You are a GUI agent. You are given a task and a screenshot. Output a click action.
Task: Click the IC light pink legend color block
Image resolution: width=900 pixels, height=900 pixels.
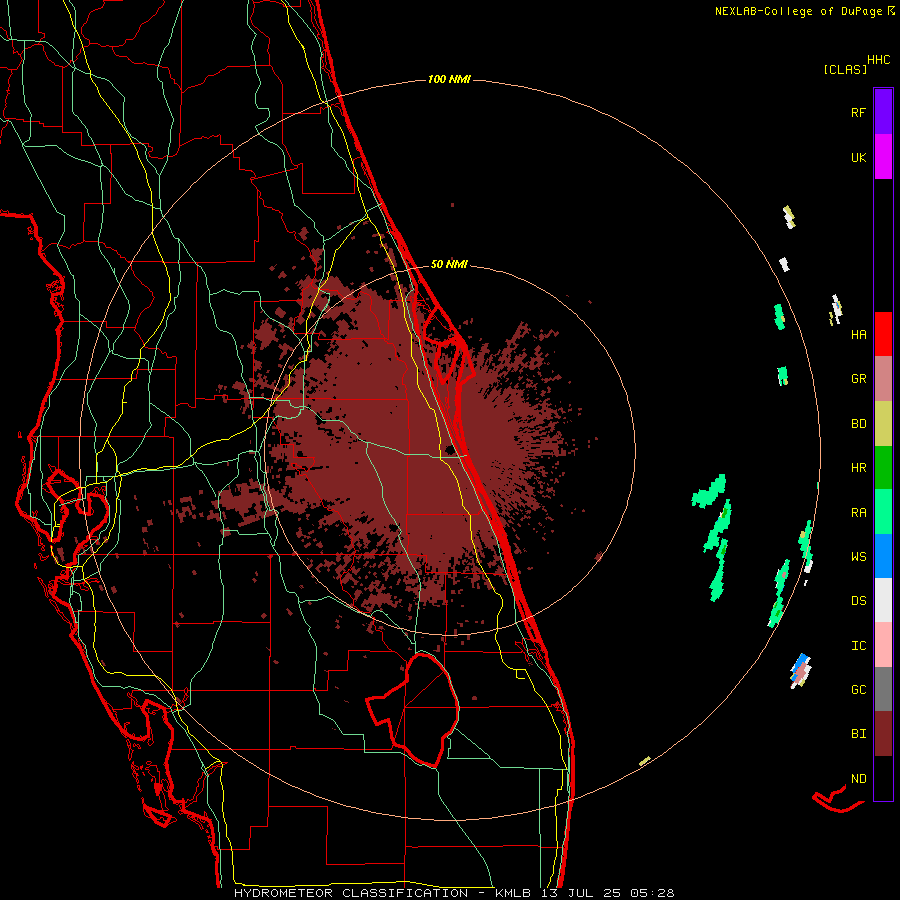point(883,645)
